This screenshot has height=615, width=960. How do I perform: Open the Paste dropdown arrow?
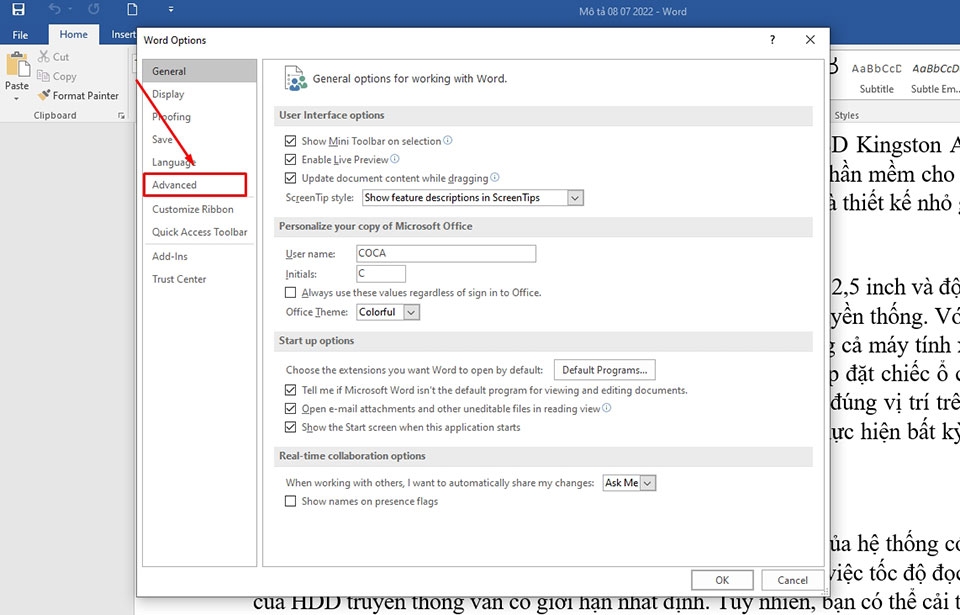pos(17,99)
